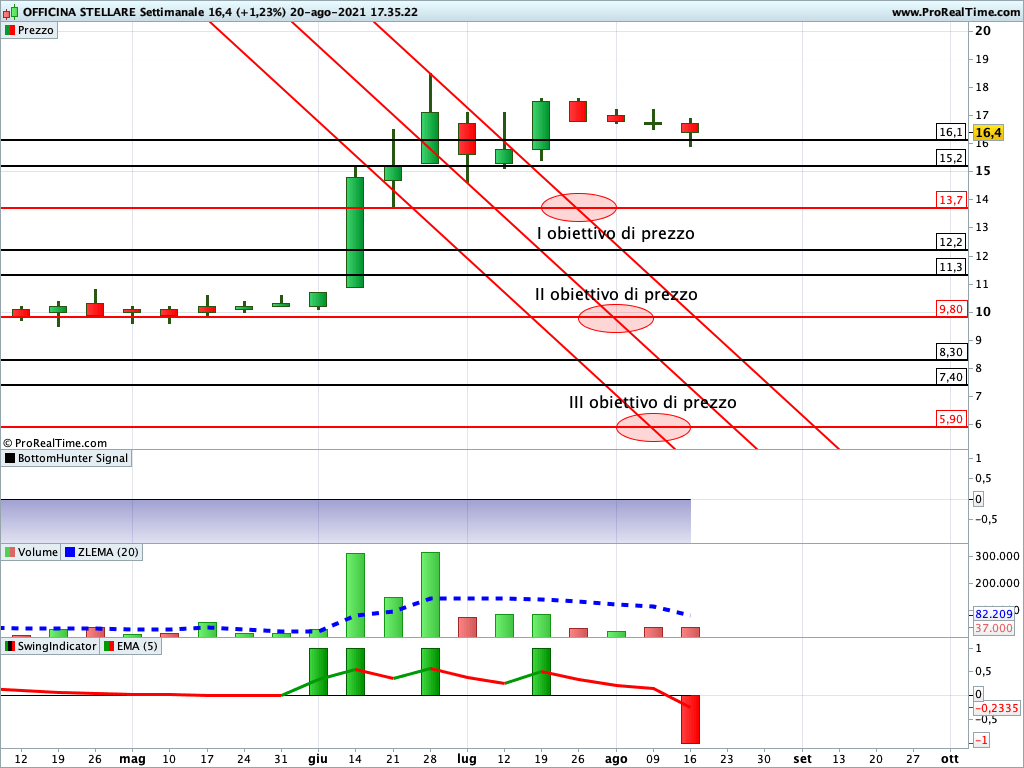
Task: Click the blue ZLEMA (20) legend icon
Action: (x=69, y=552)
